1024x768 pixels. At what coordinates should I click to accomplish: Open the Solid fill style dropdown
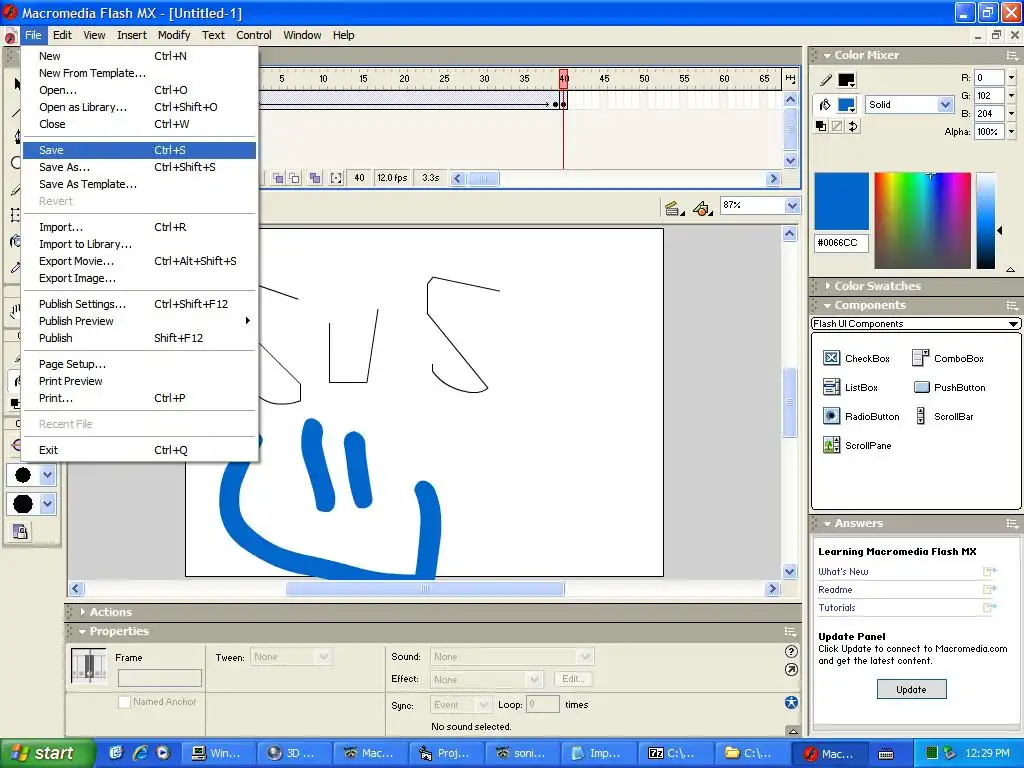[945, 104]
